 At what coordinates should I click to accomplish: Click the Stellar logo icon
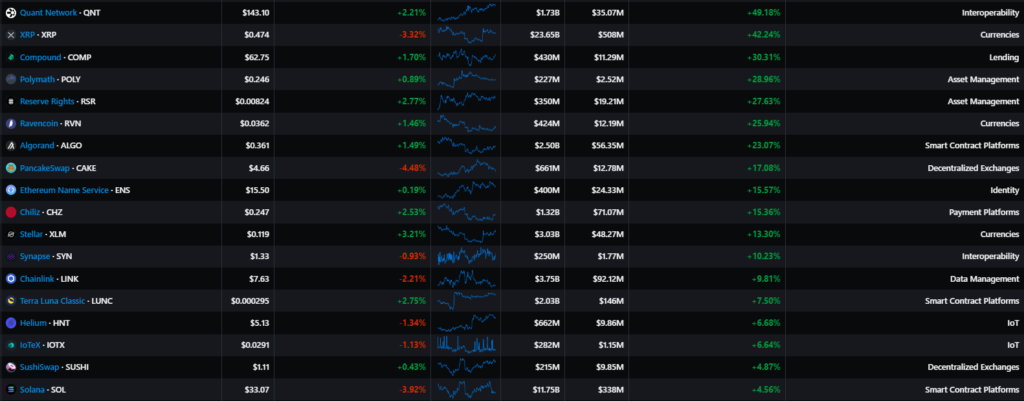(x=10, y=234)
